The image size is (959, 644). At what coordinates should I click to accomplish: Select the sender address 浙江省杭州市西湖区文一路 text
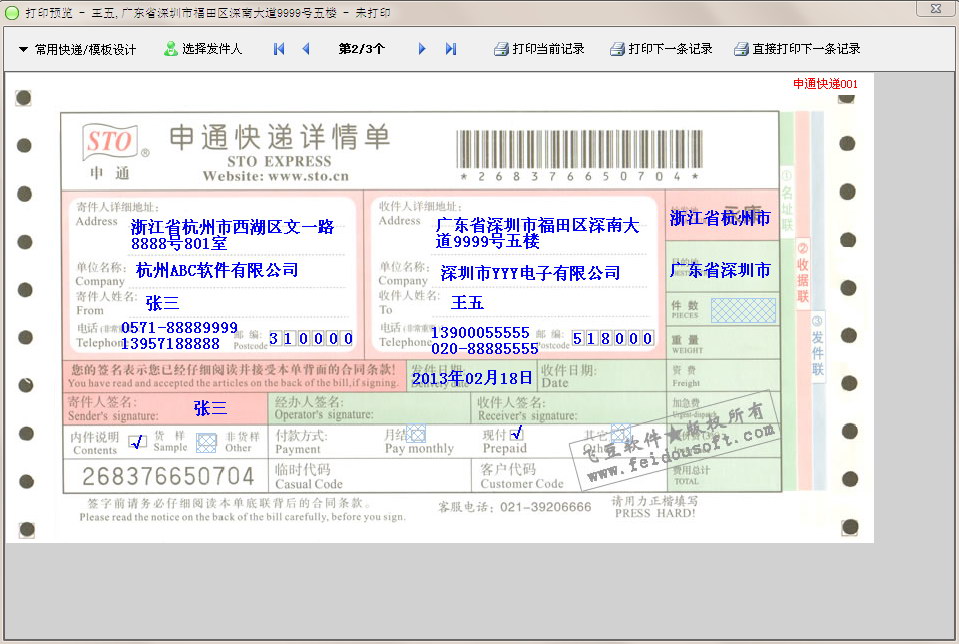point(232,227)
